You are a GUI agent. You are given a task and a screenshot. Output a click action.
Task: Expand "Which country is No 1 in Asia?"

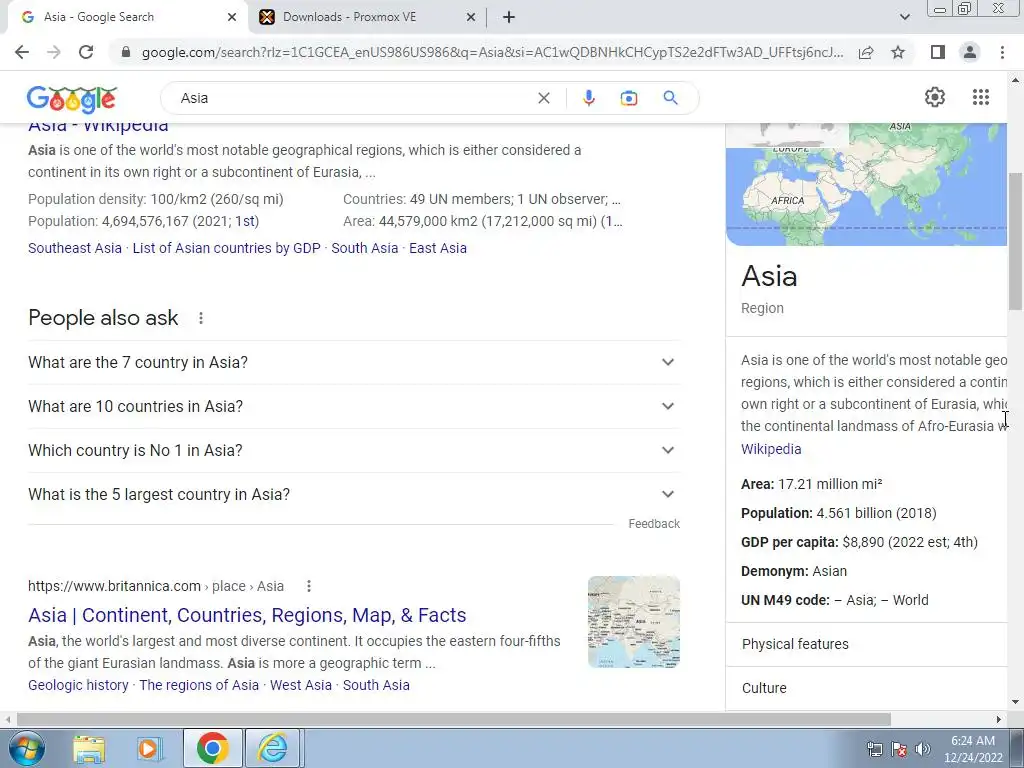[x=354, y=451]
